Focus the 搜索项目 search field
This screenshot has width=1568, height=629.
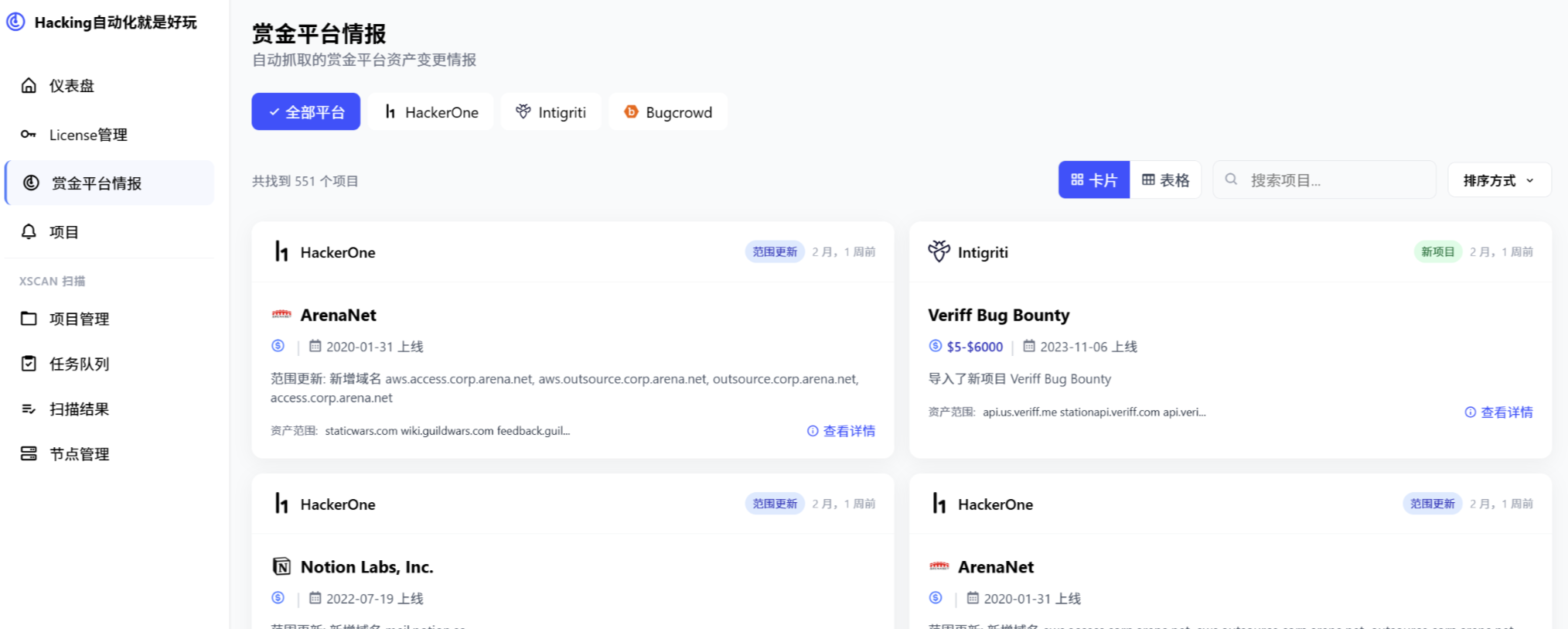1324,179
